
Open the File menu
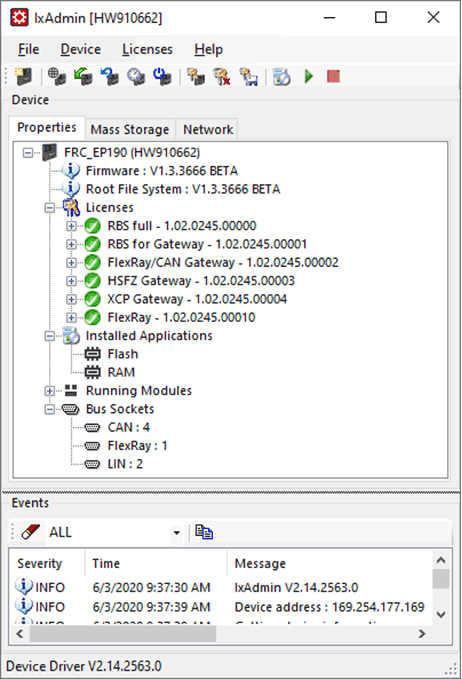[x=29, y=49]
